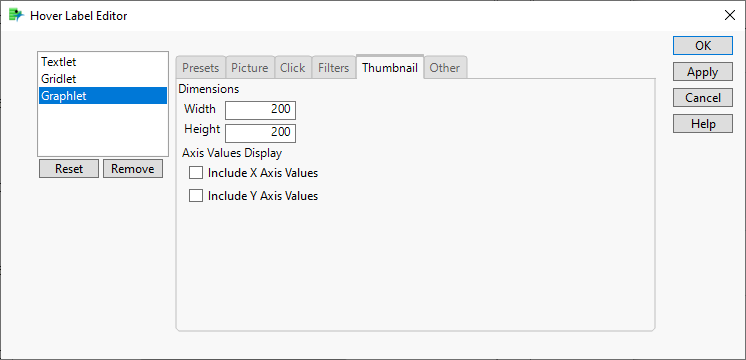
Task: Click the Remove button under the list
Action: point(133,169)
